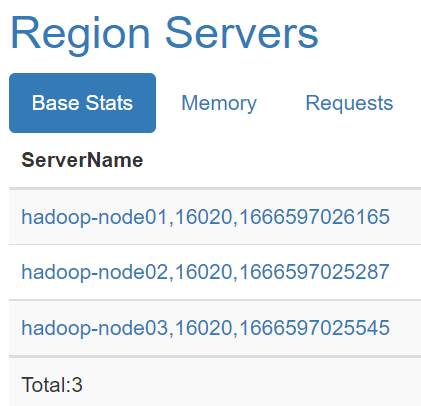The height and width of the screenshot is (406, 421).
Task: Open the hadoop-node03 region server link
Action: pyautogui.click(x=206, y=327)
